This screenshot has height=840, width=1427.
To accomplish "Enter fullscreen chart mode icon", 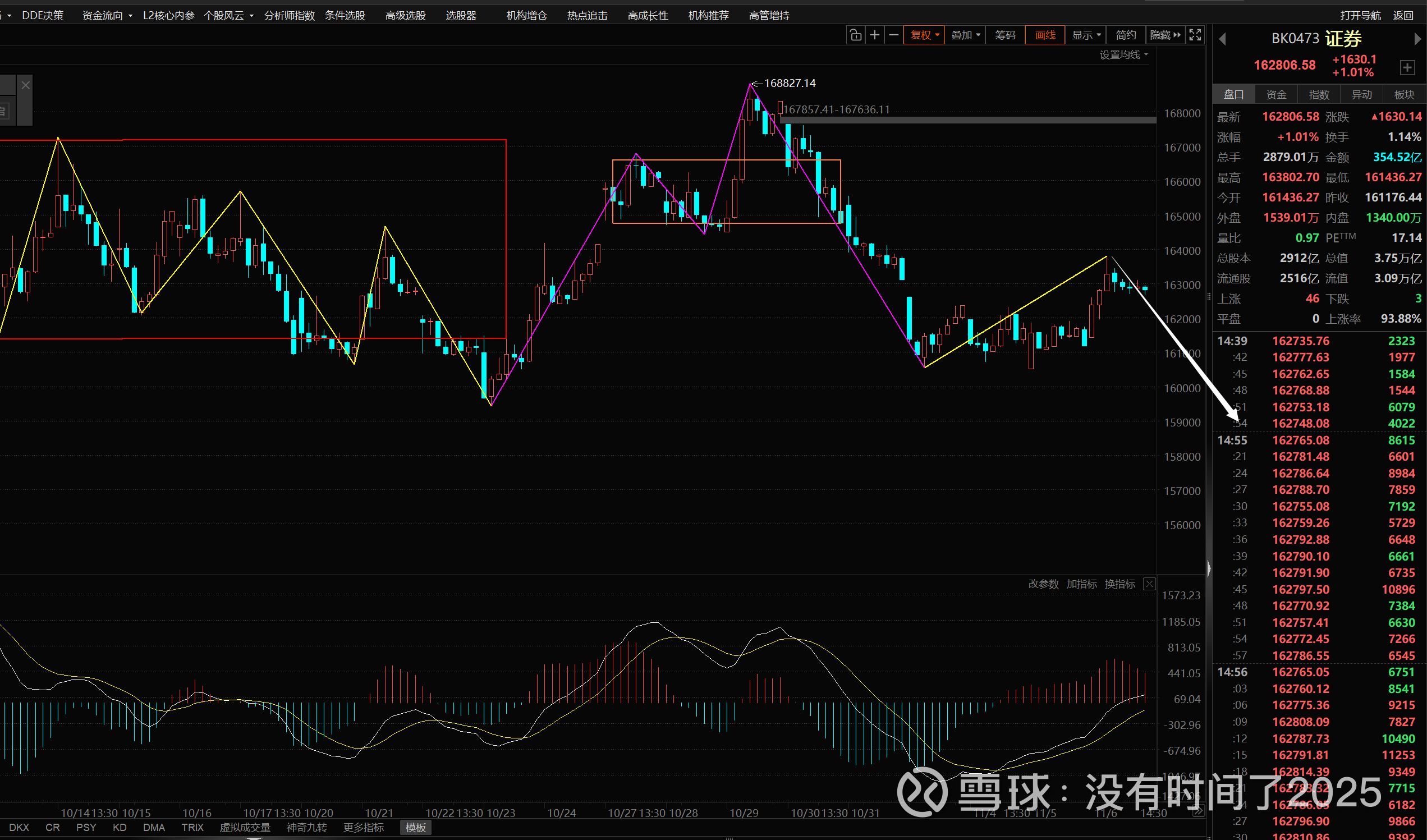I will tap(1195, 35).
